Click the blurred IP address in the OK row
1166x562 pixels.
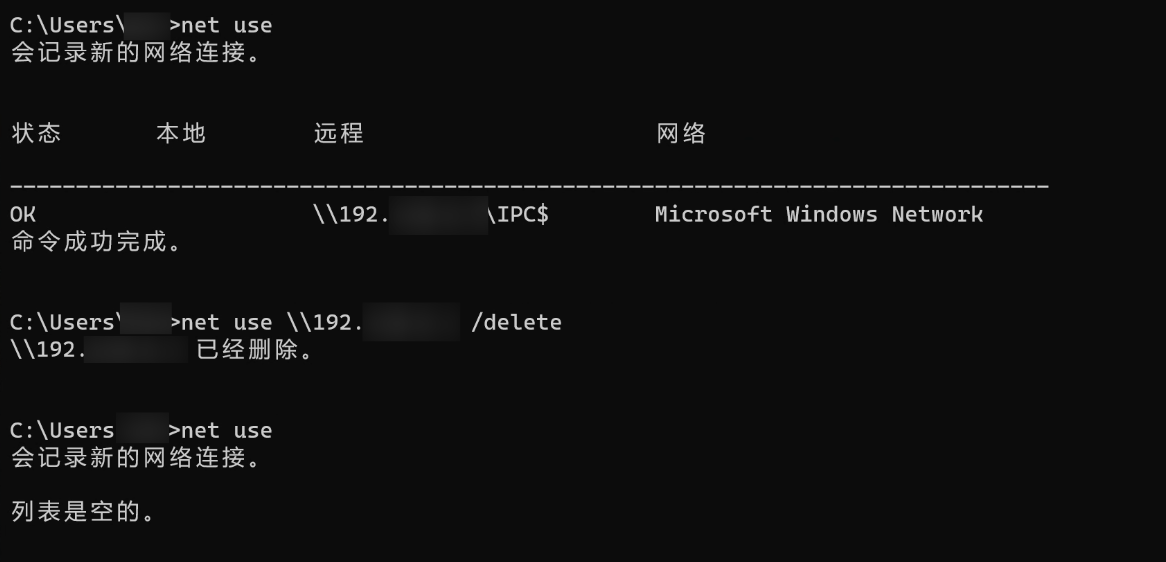[438, 215]
